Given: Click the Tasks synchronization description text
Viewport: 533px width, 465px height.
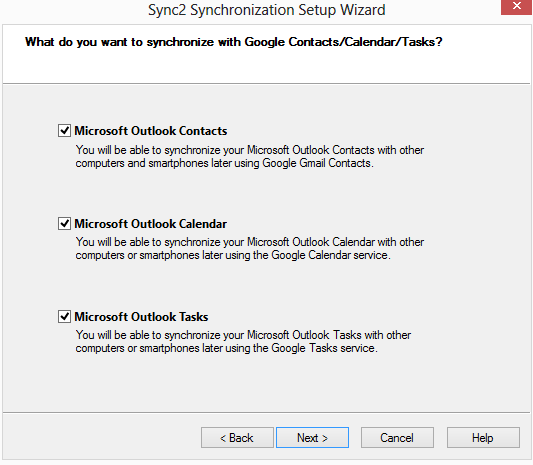Looking at the screenshot, I should [243, 342].
